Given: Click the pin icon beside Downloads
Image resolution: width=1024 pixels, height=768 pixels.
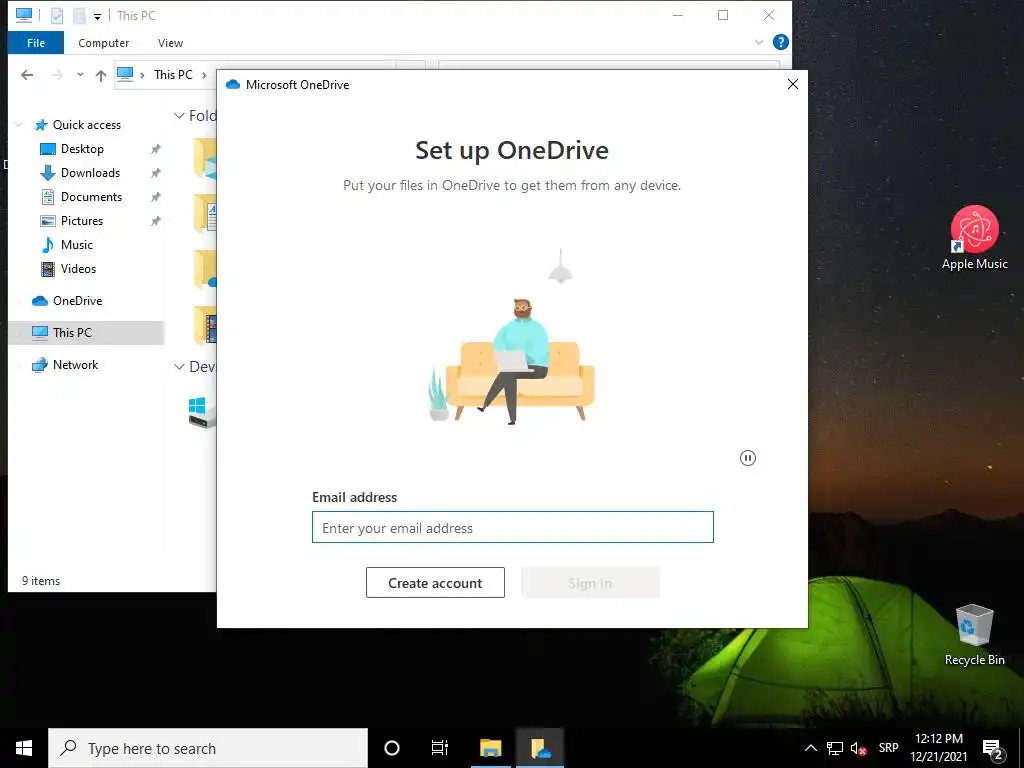Looking at the screenshot, I should click(155, 173).
